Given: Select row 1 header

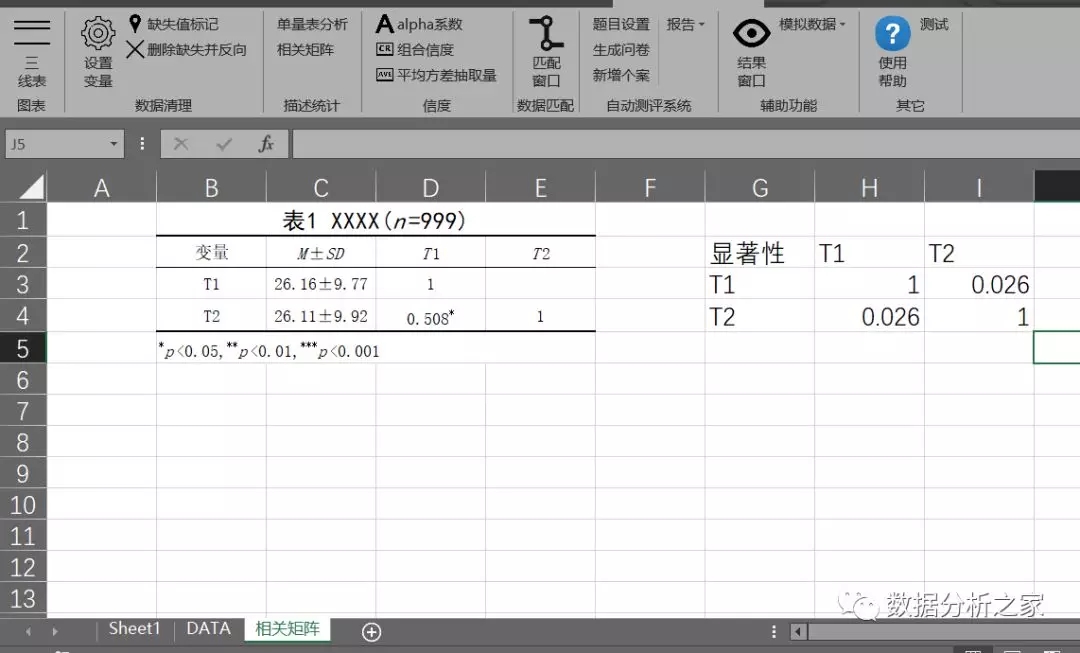Looking at the screenshot, I should tap(23, 220).
